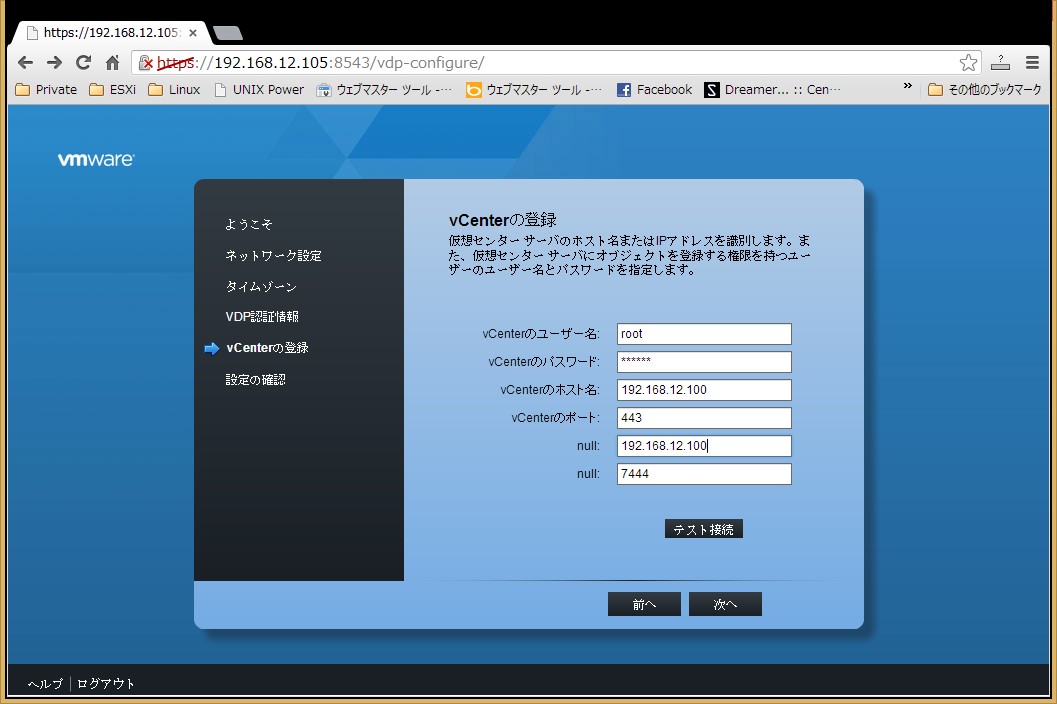Click the vCenterのパスワード field
The width and height of the screenshot is (1057, 704).
click(704, 361)
